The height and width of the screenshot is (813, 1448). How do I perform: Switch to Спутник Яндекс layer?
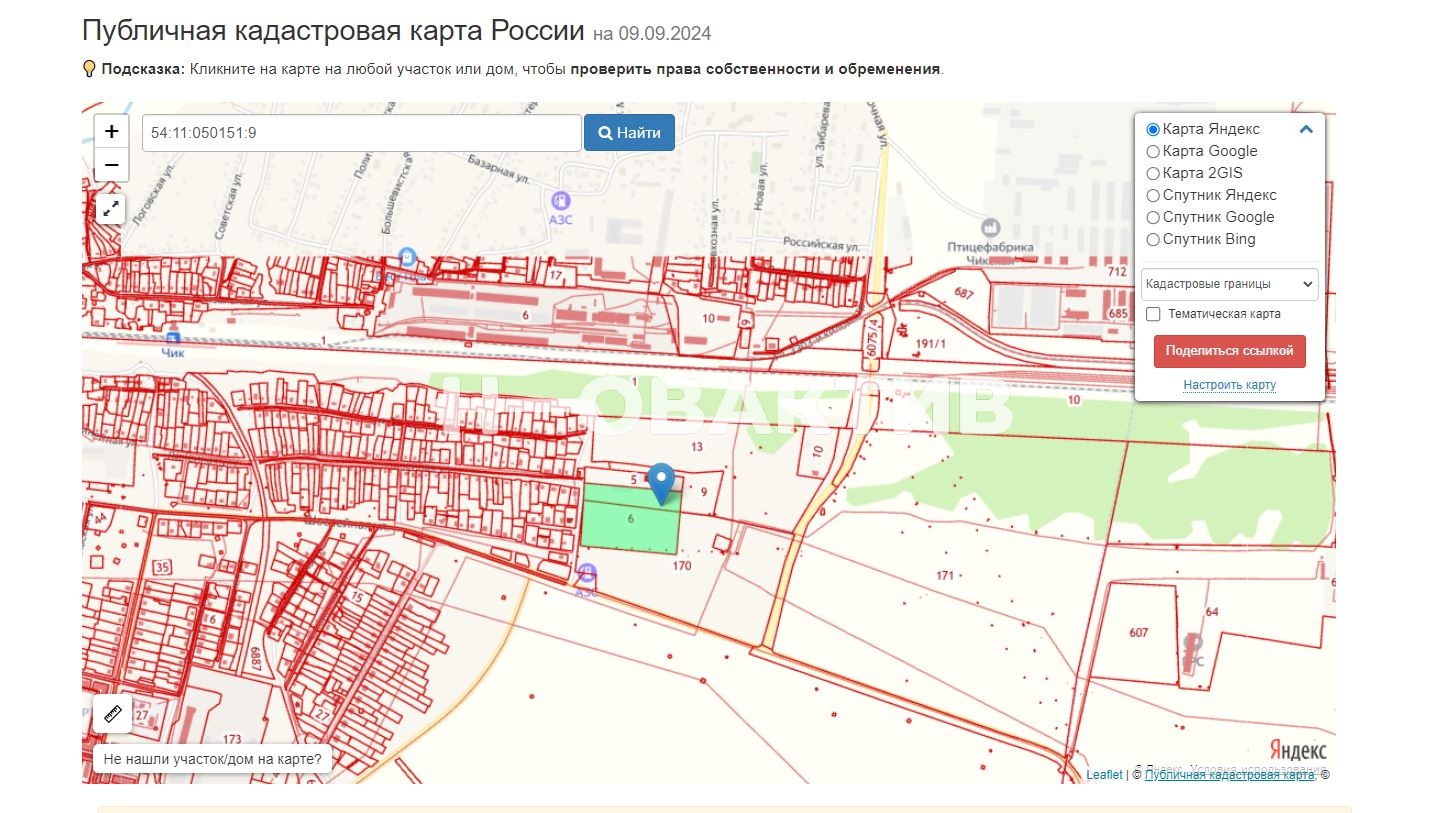1153,196
